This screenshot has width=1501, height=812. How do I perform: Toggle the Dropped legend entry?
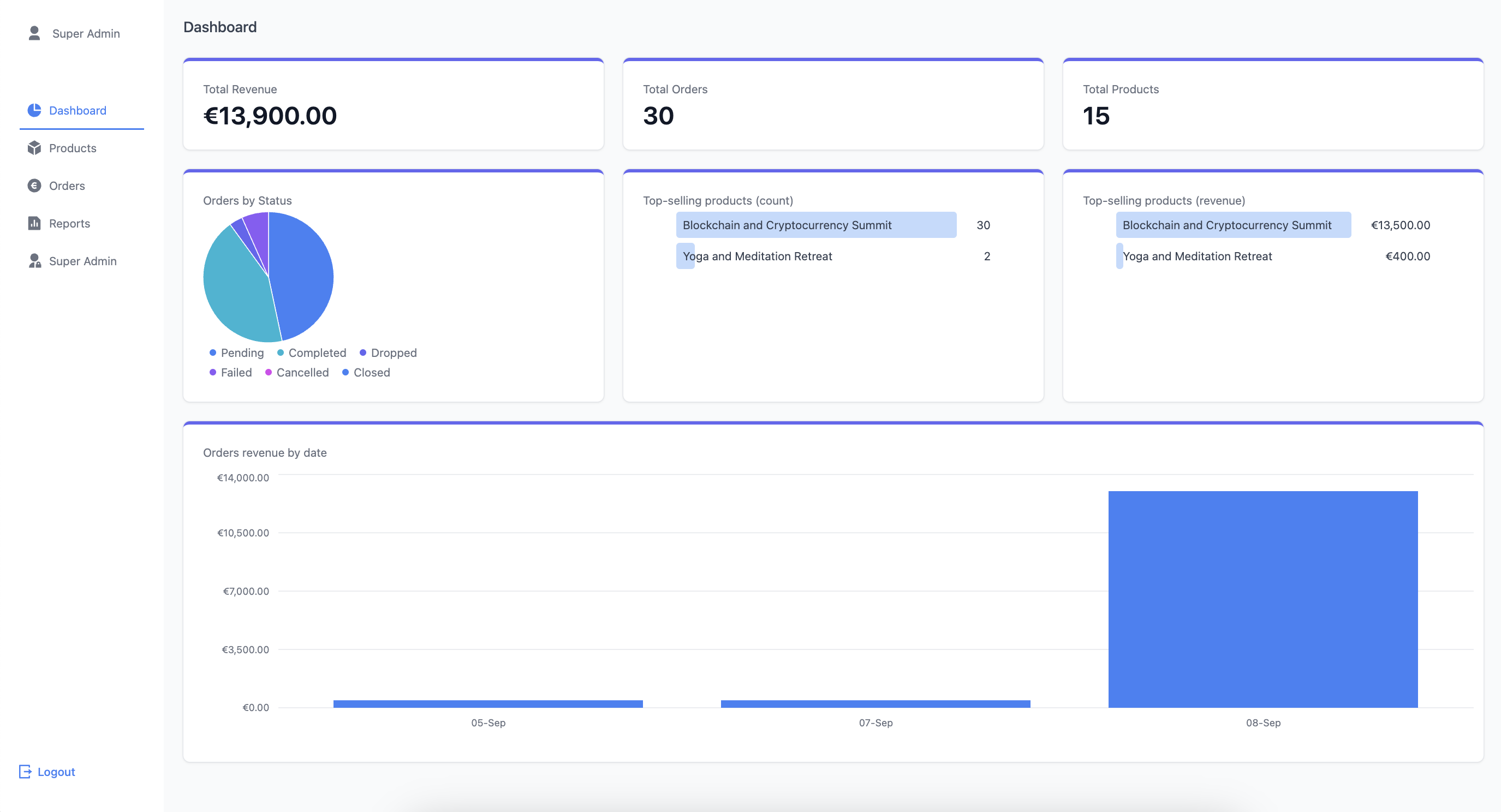[388, 353]
